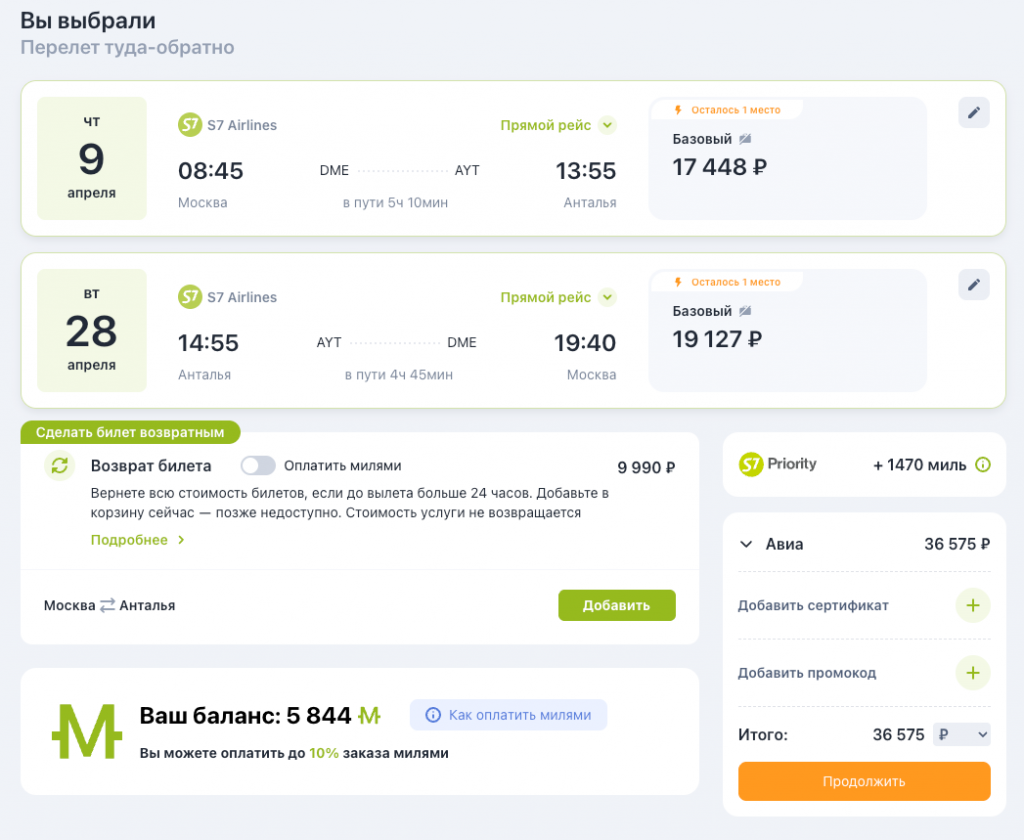1024x840 pixels.
Task: Click the S7 logo on the Antalya–Moscow flight
Action: [190, 297]
